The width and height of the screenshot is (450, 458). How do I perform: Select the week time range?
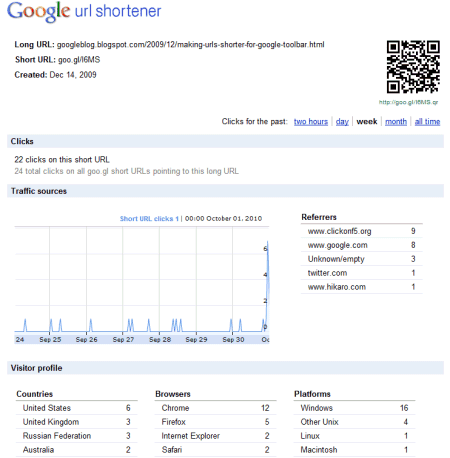coord(367,122)
